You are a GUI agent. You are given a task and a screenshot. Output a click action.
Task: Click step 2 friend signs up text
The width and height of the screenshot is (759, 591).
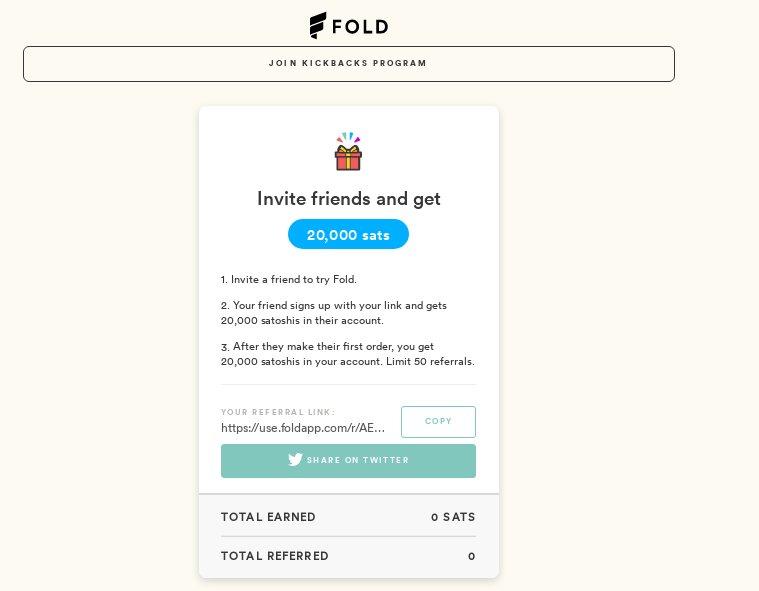click(334, 313)
